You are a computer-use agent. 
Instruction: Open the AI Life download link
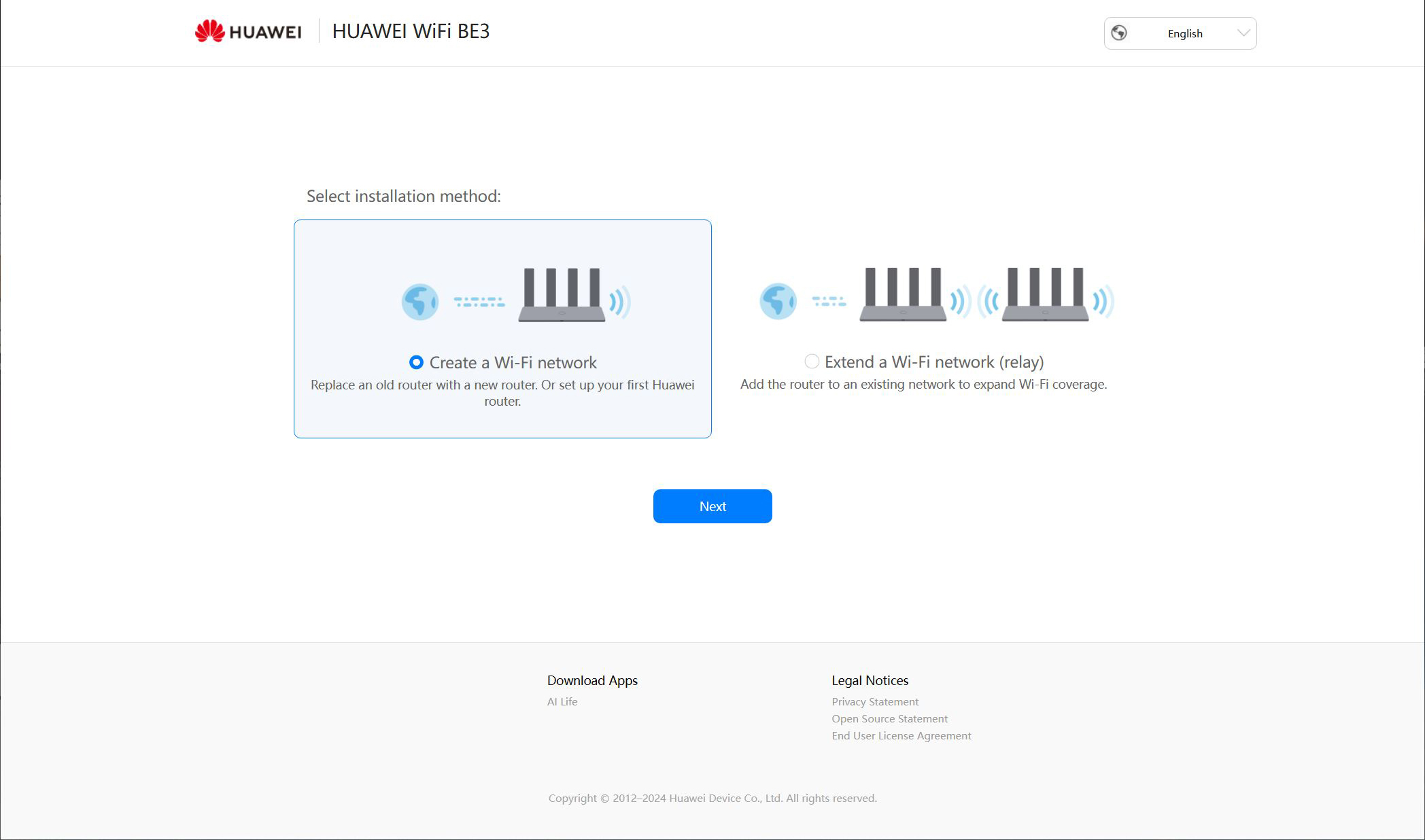pyautogui.click(x=562, y=701)
